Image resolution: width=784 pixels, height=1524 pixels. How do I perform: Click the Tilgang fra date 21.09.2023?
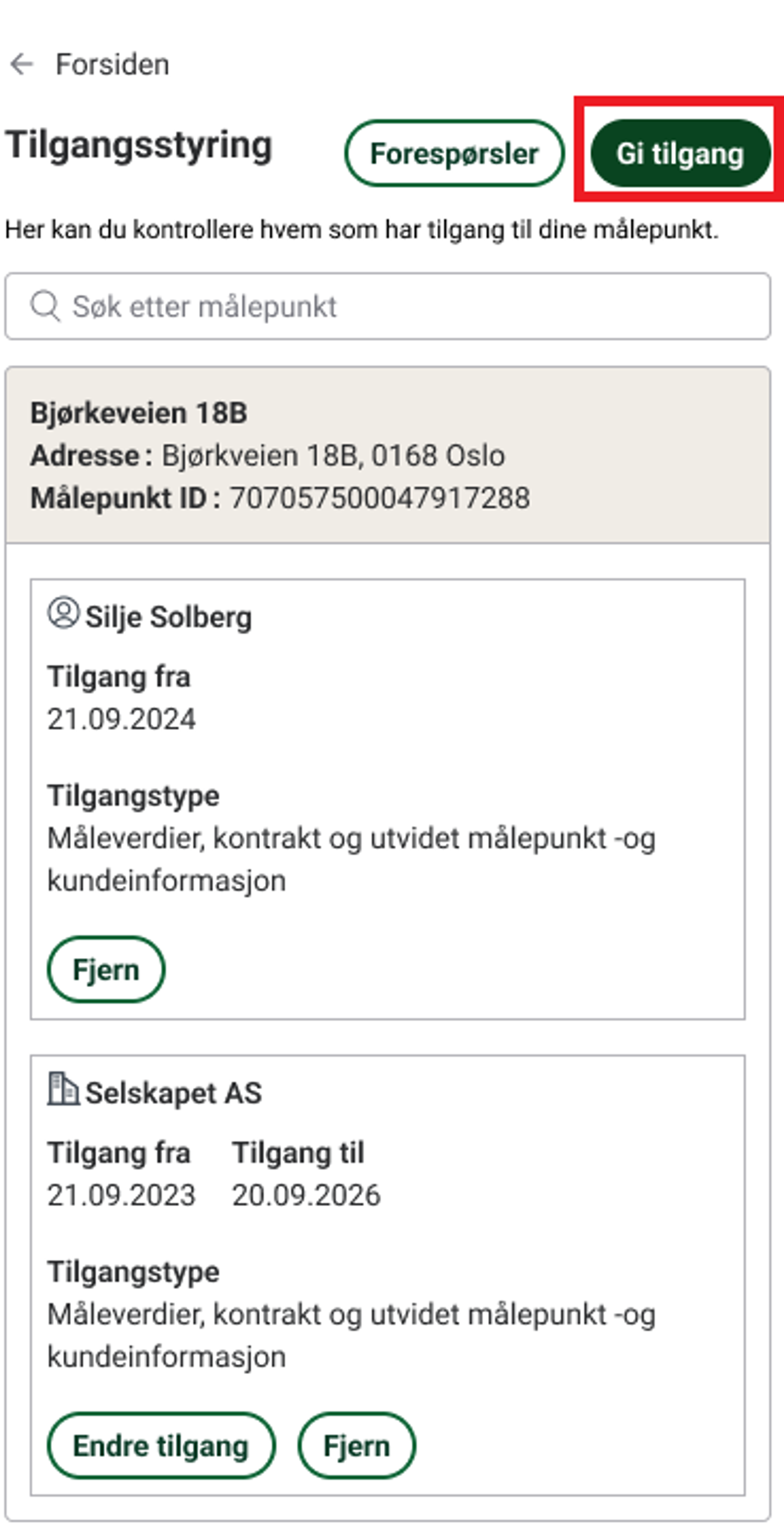point(121,1195)
